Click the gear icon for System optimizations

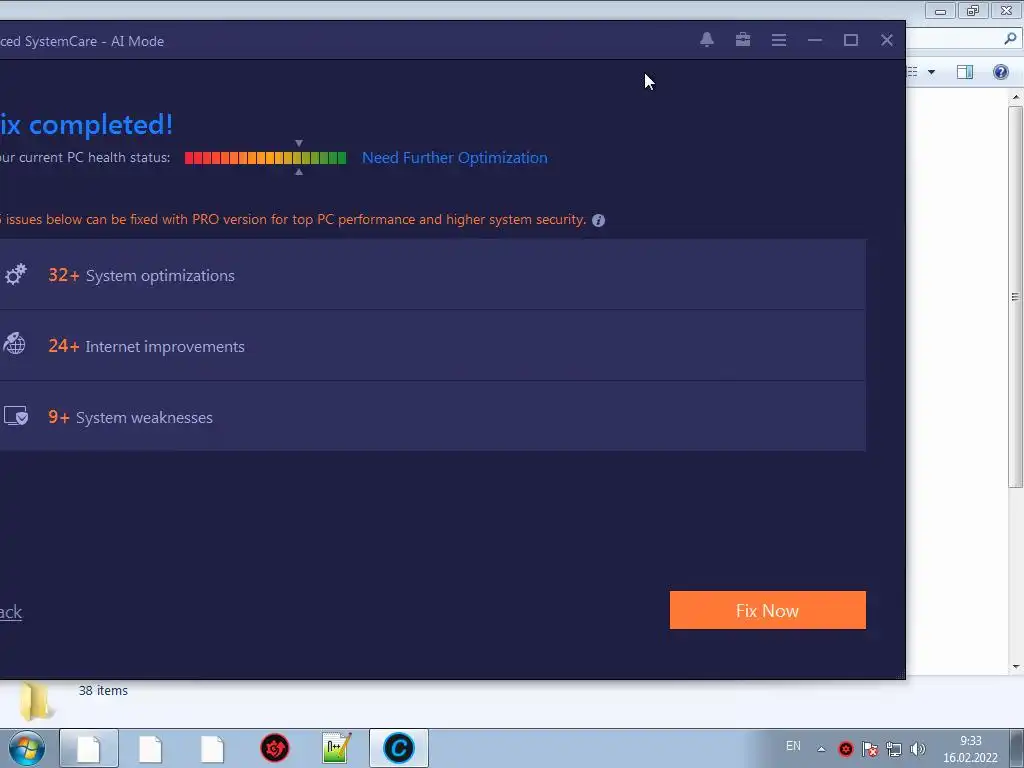[16, 274]
